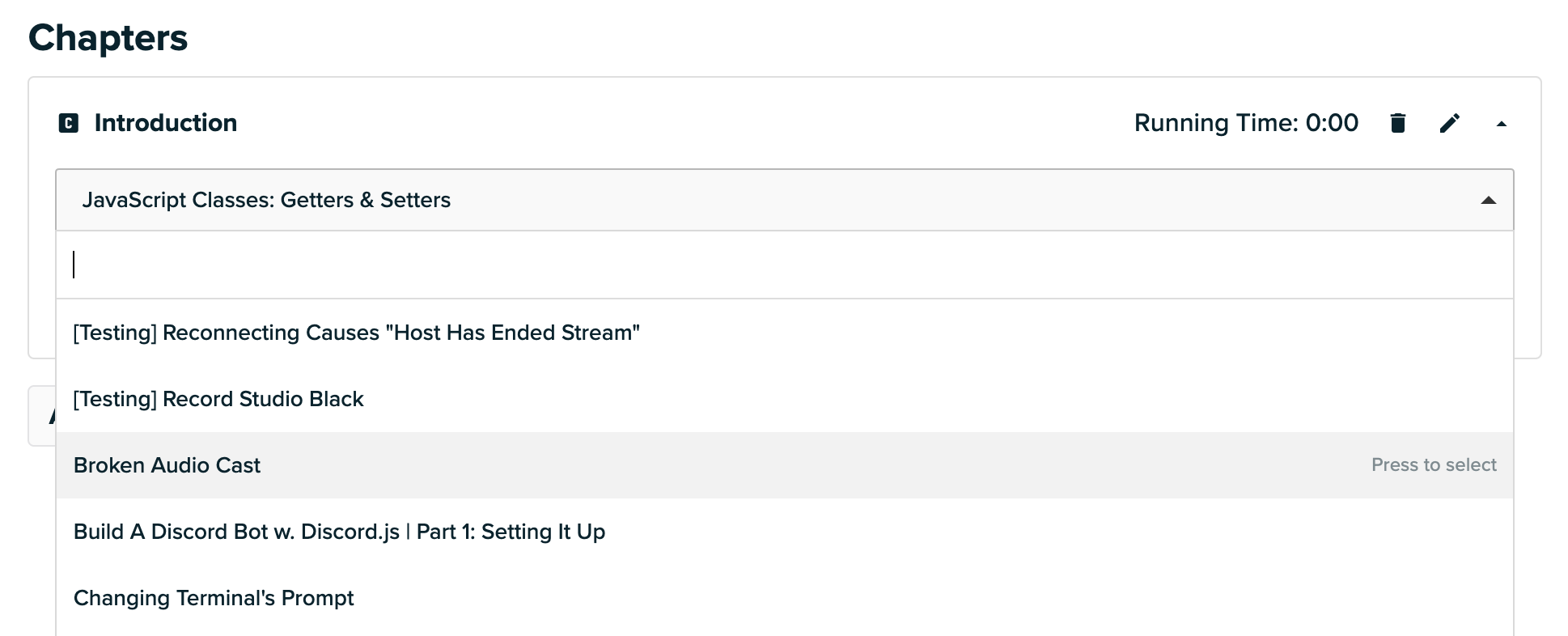Image resolution: width=1568 pixels, height=636 pixels.
Task: Click the selected "JavaScript Classes: Getters & Setters" field
Action: pos(266,200)
